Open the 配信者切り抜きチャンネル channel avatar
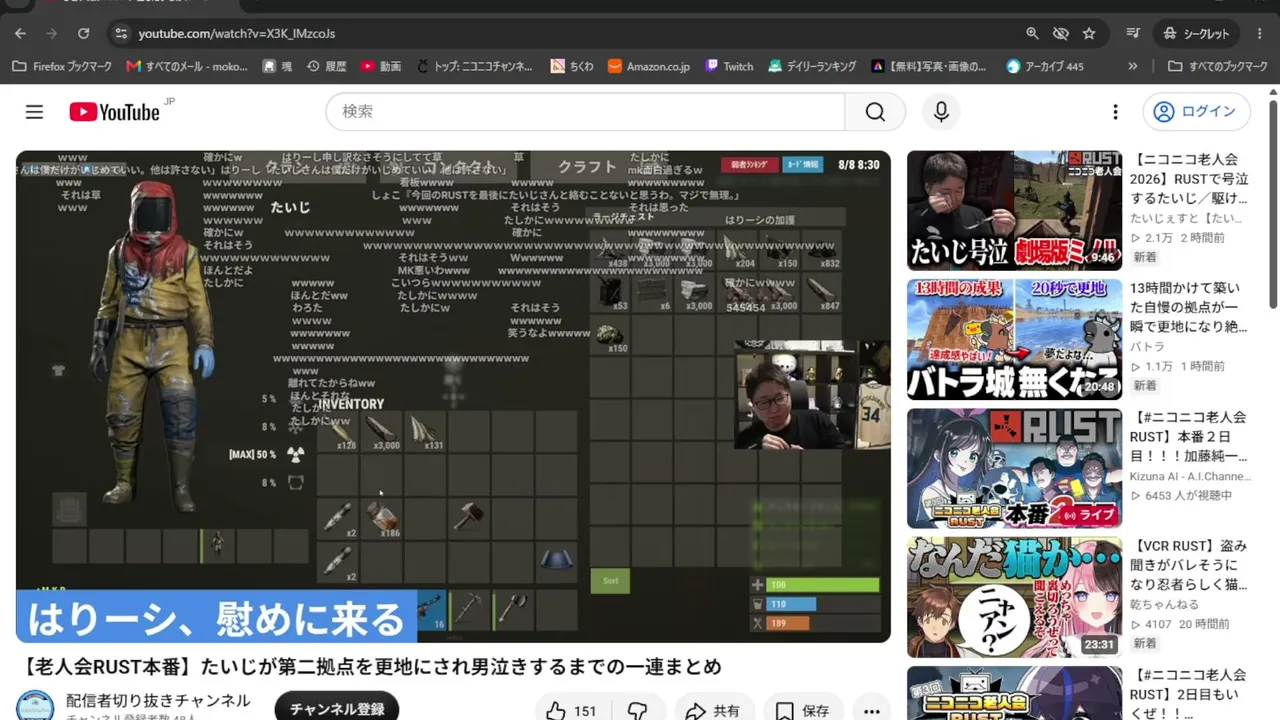 (x=35, y=707)
